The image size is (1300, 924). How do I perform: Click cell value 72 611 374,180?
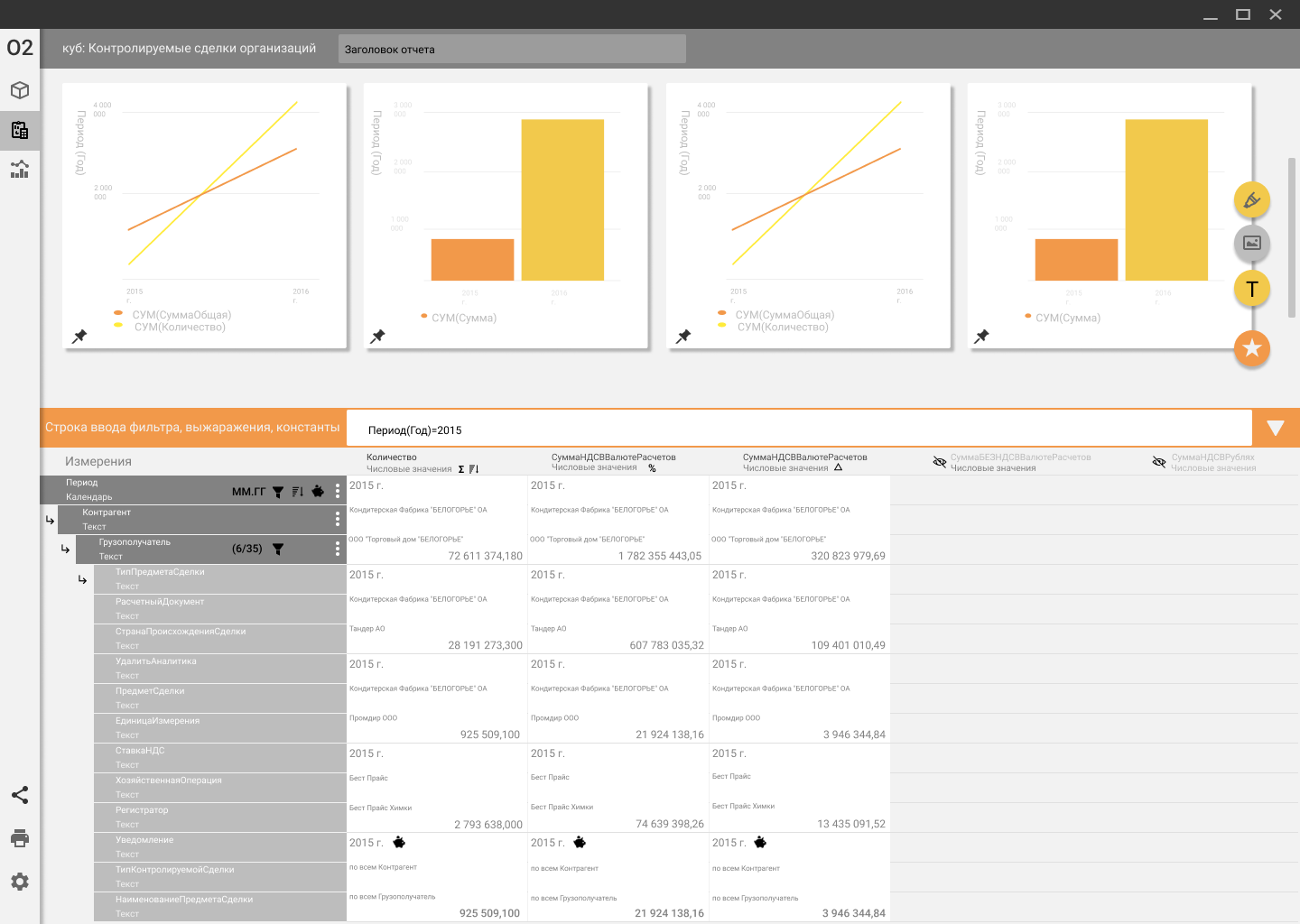[486, 556]
